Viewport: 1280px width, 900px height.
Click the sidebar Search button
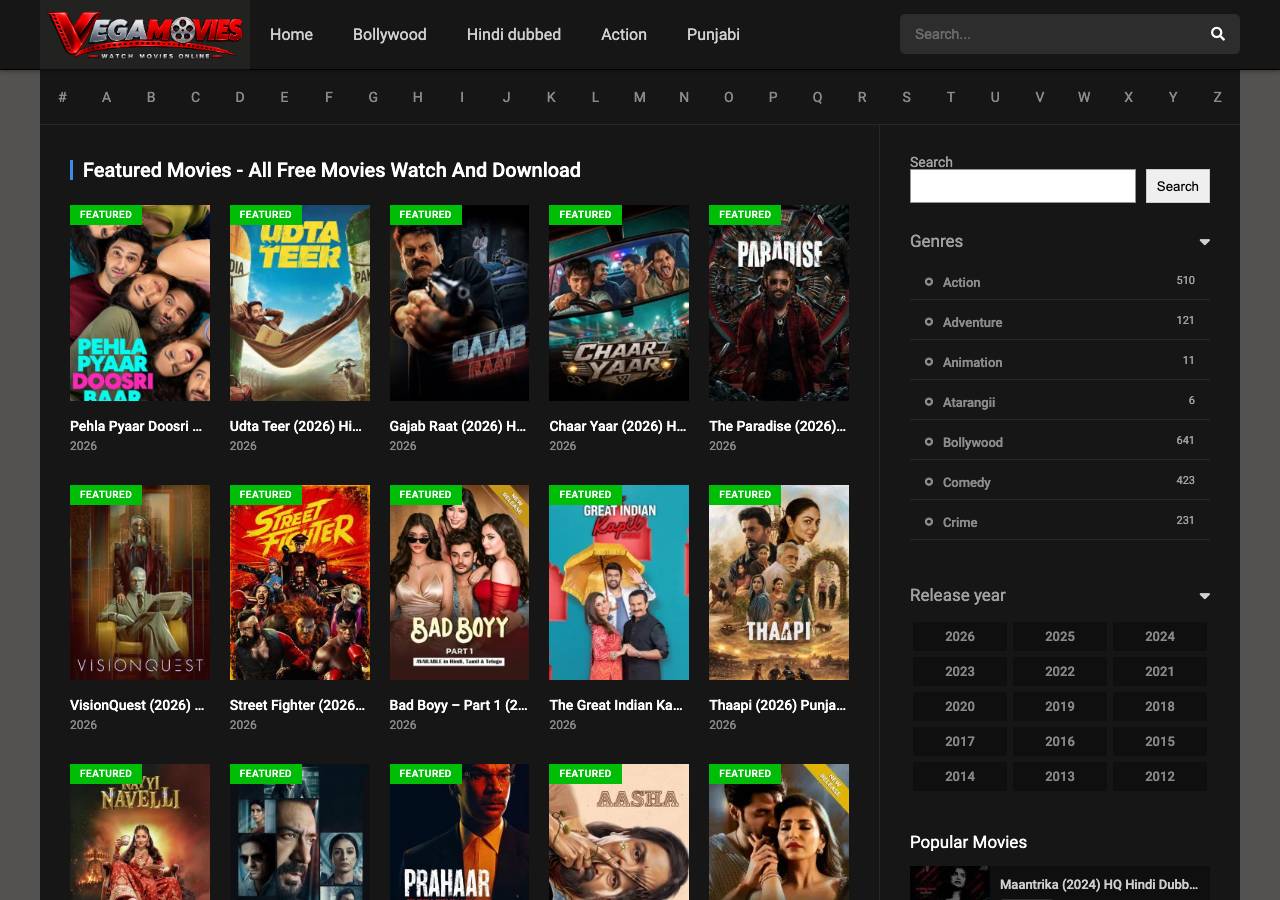[1178, 186]
